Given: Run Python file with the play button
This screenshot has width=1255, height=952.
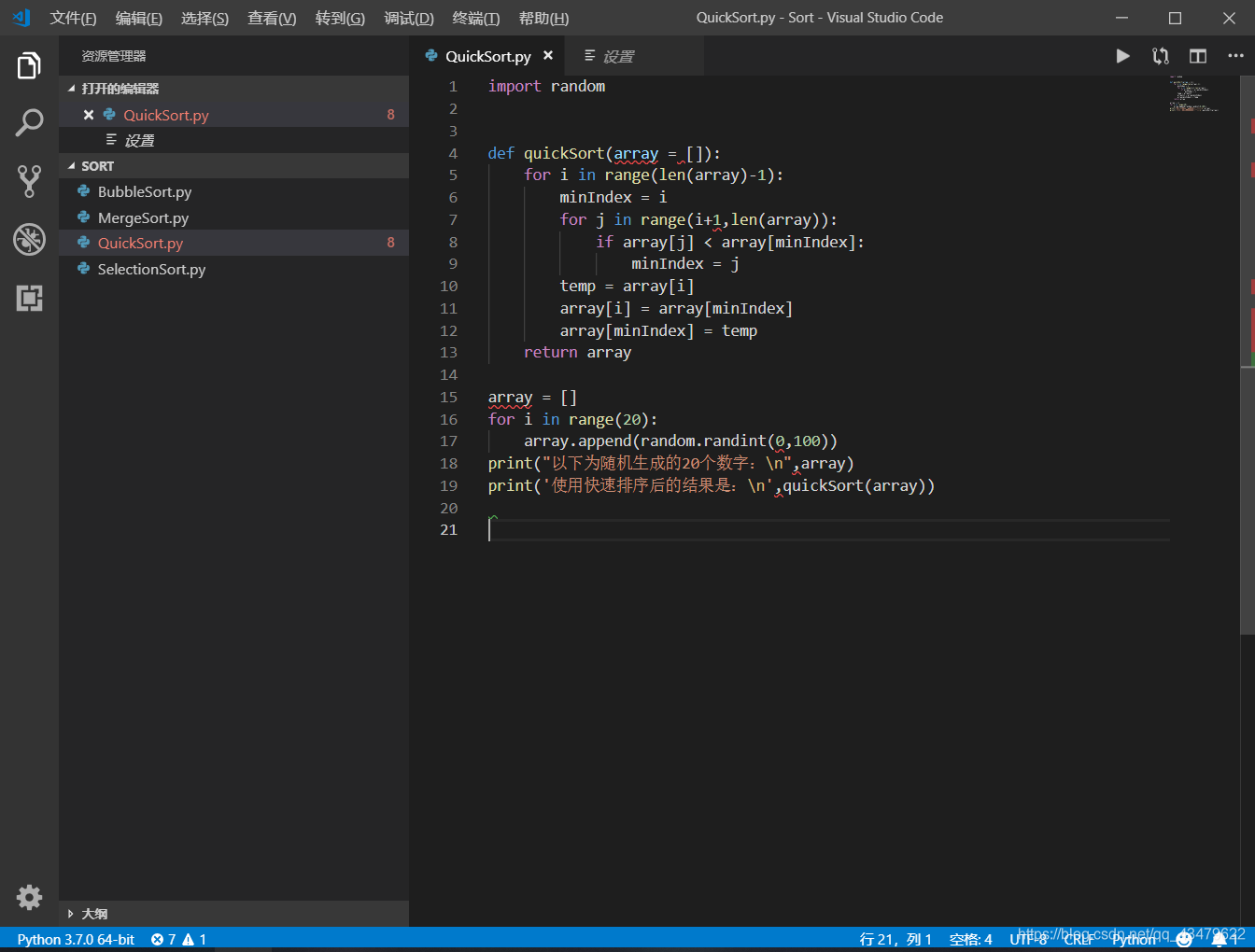Looking at the screenshot, I should pos(1122,56).
